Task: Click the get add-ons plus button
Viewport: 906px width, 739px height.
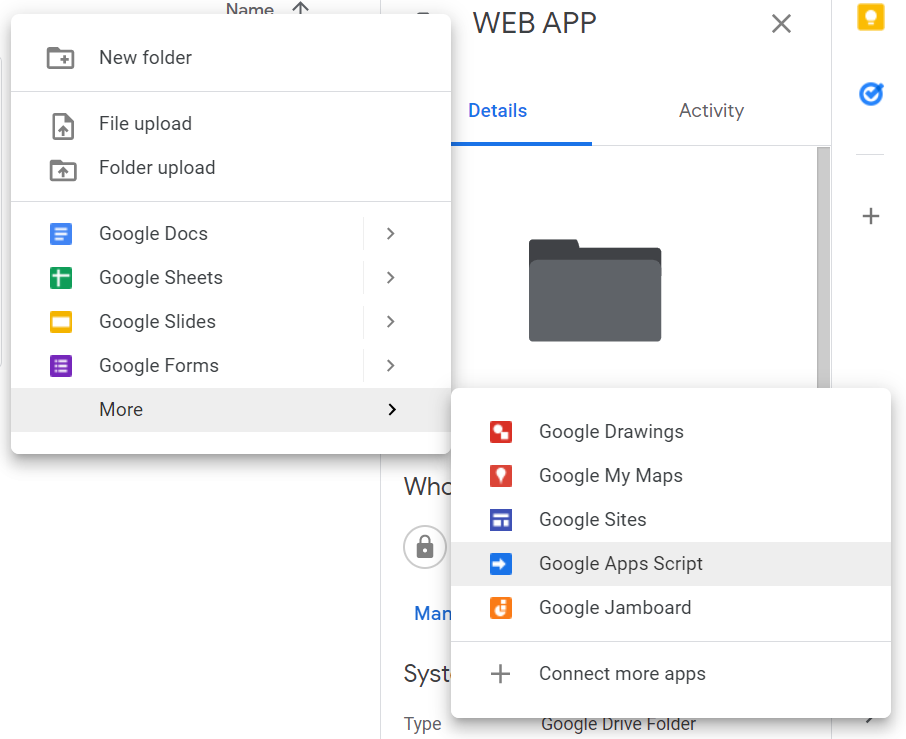Action: [871, 216]
